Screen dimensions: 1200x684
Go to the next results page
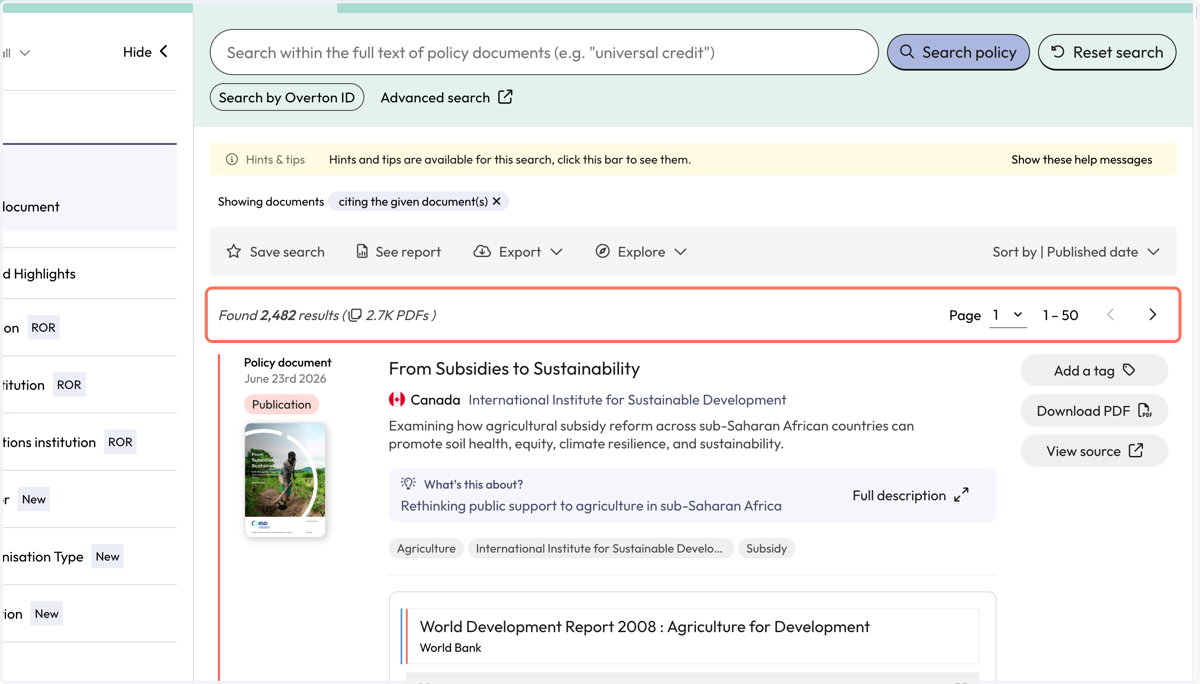coord(1152,315)
